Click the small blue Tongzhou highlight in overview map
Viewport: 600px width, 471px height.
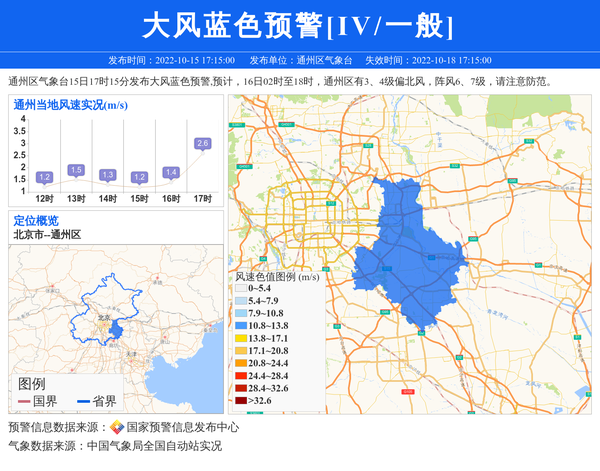(116, 329)
